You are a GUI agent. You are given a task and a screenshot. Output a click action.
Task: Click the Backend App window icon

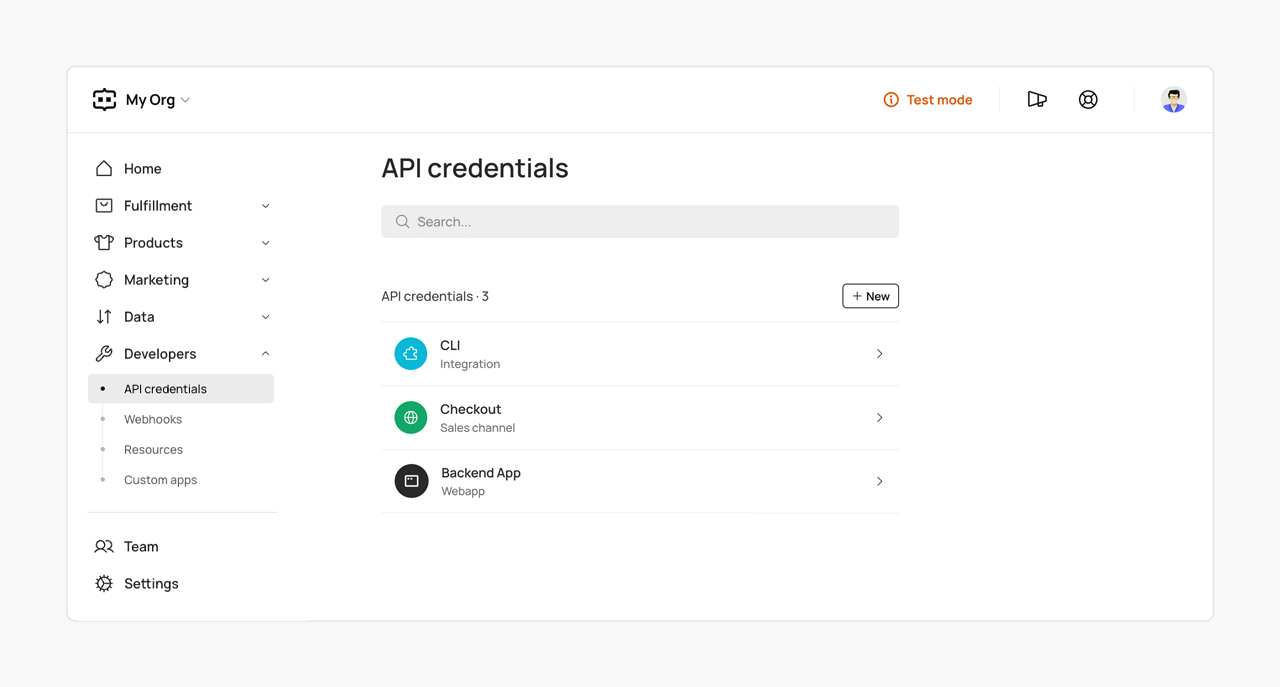click(x=411, y=481)
